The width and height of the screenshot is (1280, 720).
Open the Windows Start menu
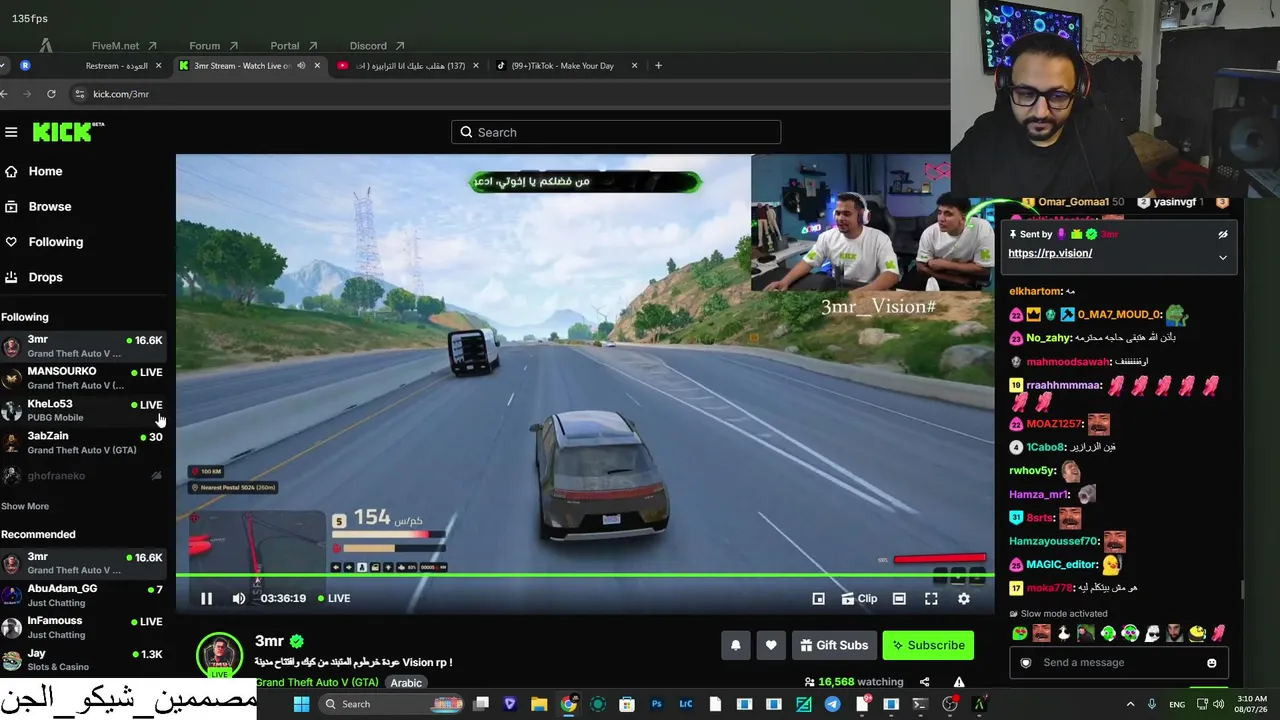(301, 704)
